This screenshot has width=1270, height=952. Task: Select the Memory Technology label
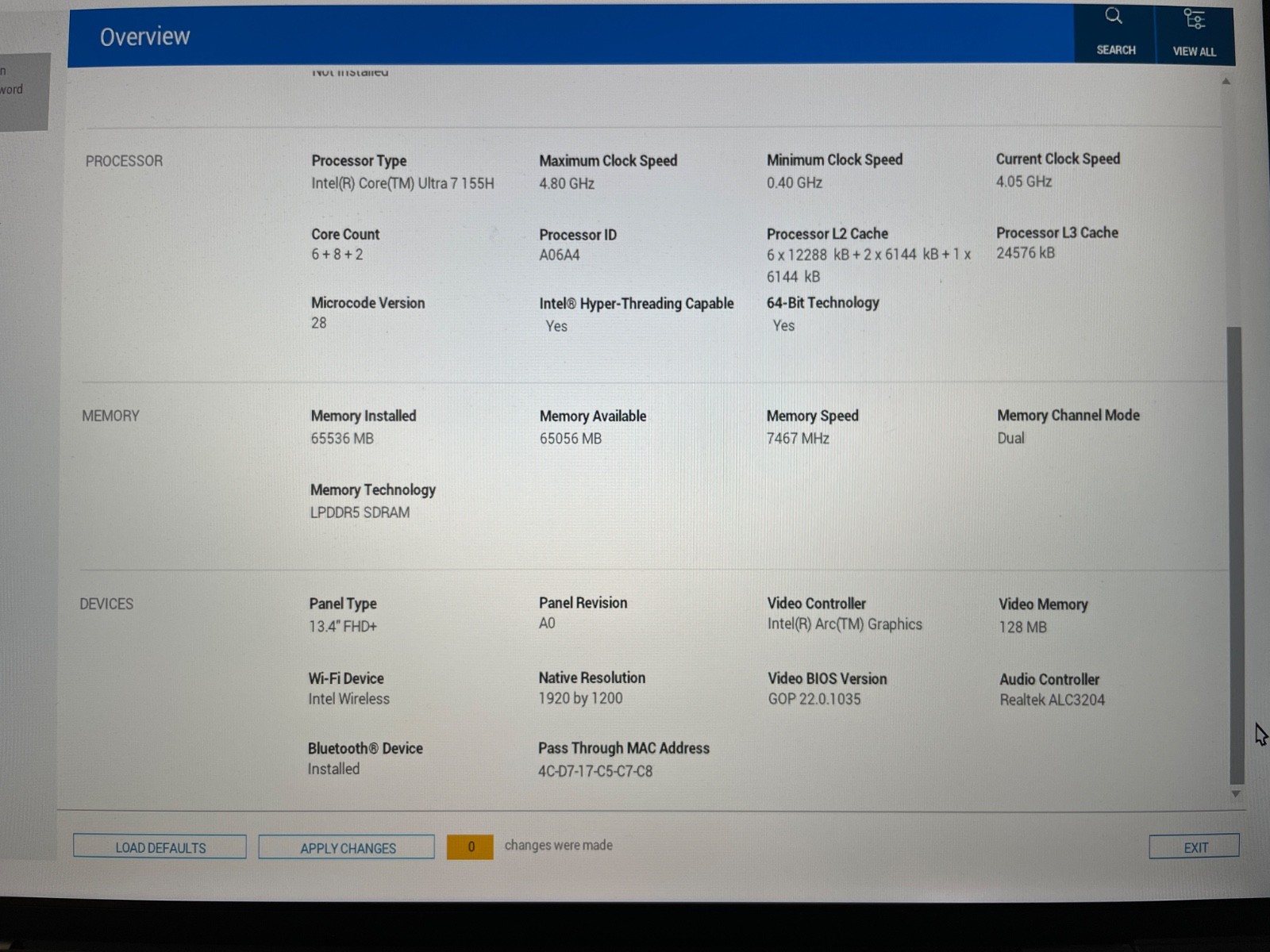373,490
